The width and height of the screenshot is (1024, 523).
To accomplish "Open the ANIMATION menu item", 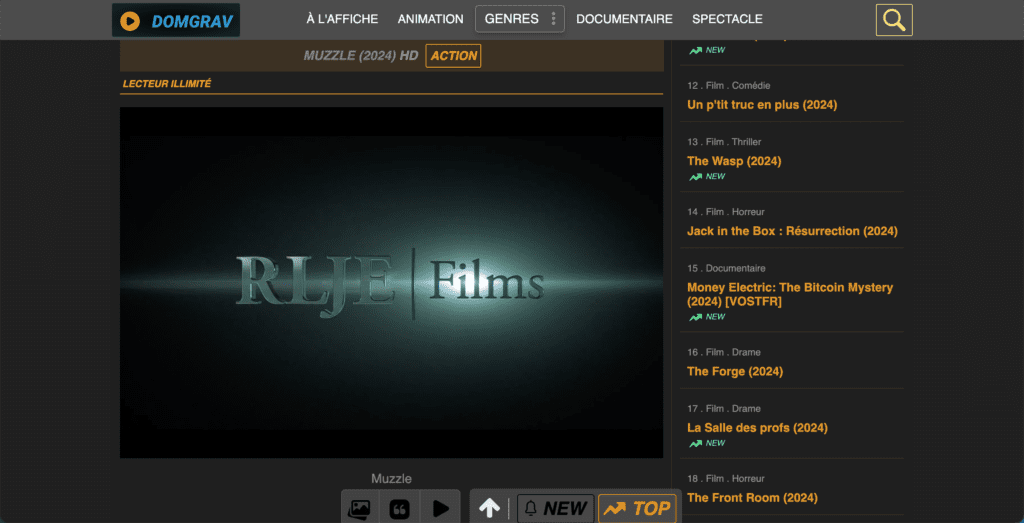I will coord(430,19).
